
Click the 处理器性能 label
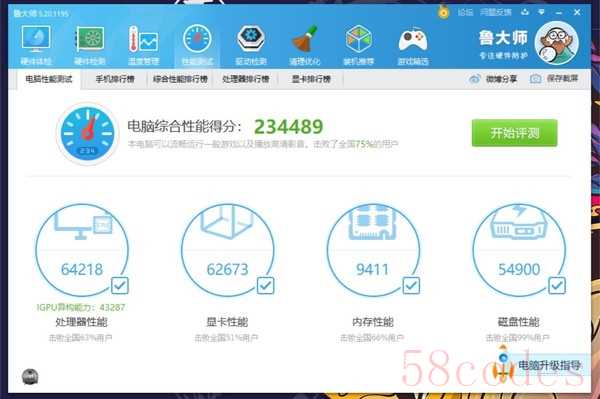[82, 322]
